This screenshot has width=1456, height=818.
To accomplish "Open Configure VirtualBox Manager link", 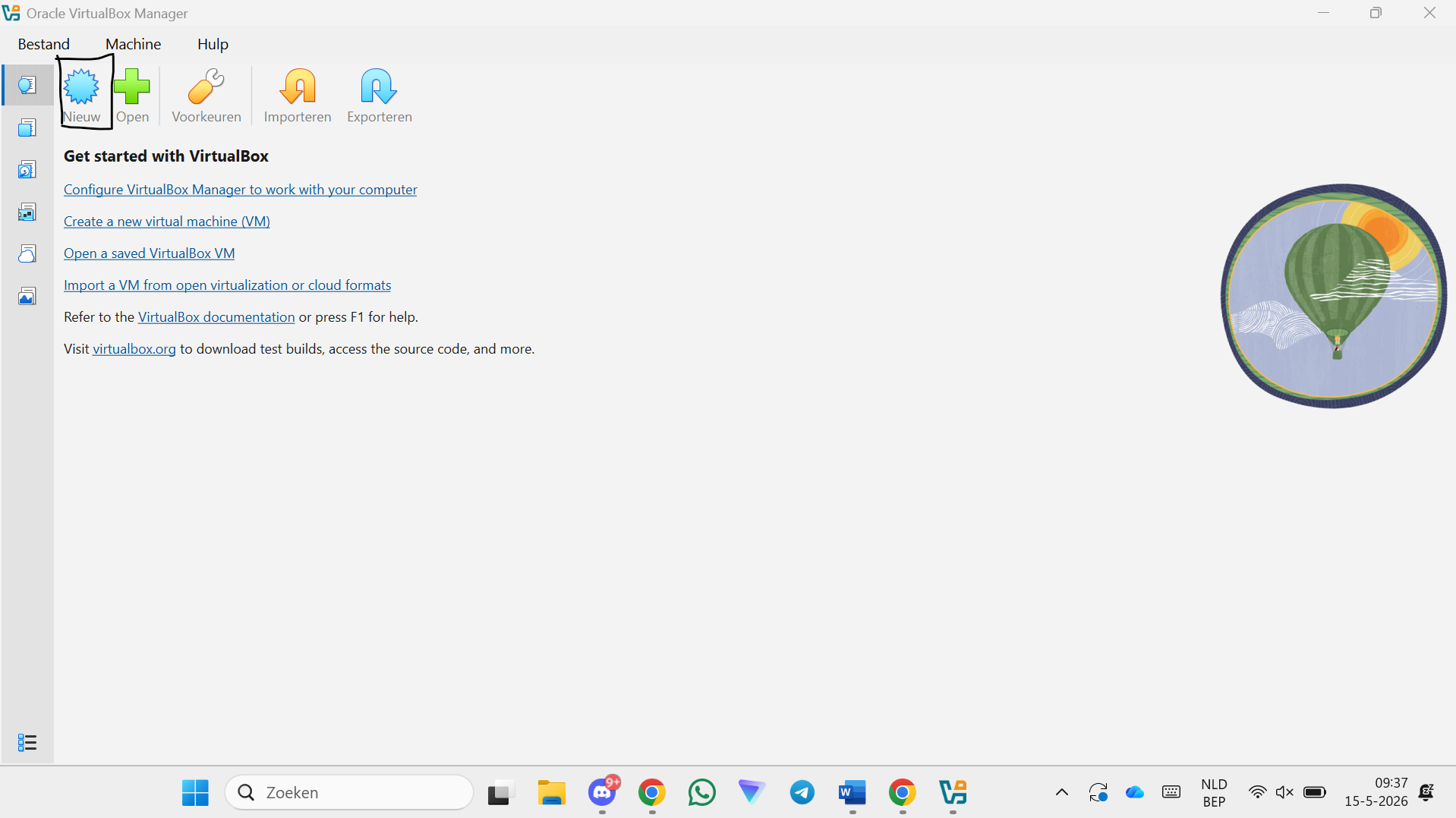I will pos(241,190).
